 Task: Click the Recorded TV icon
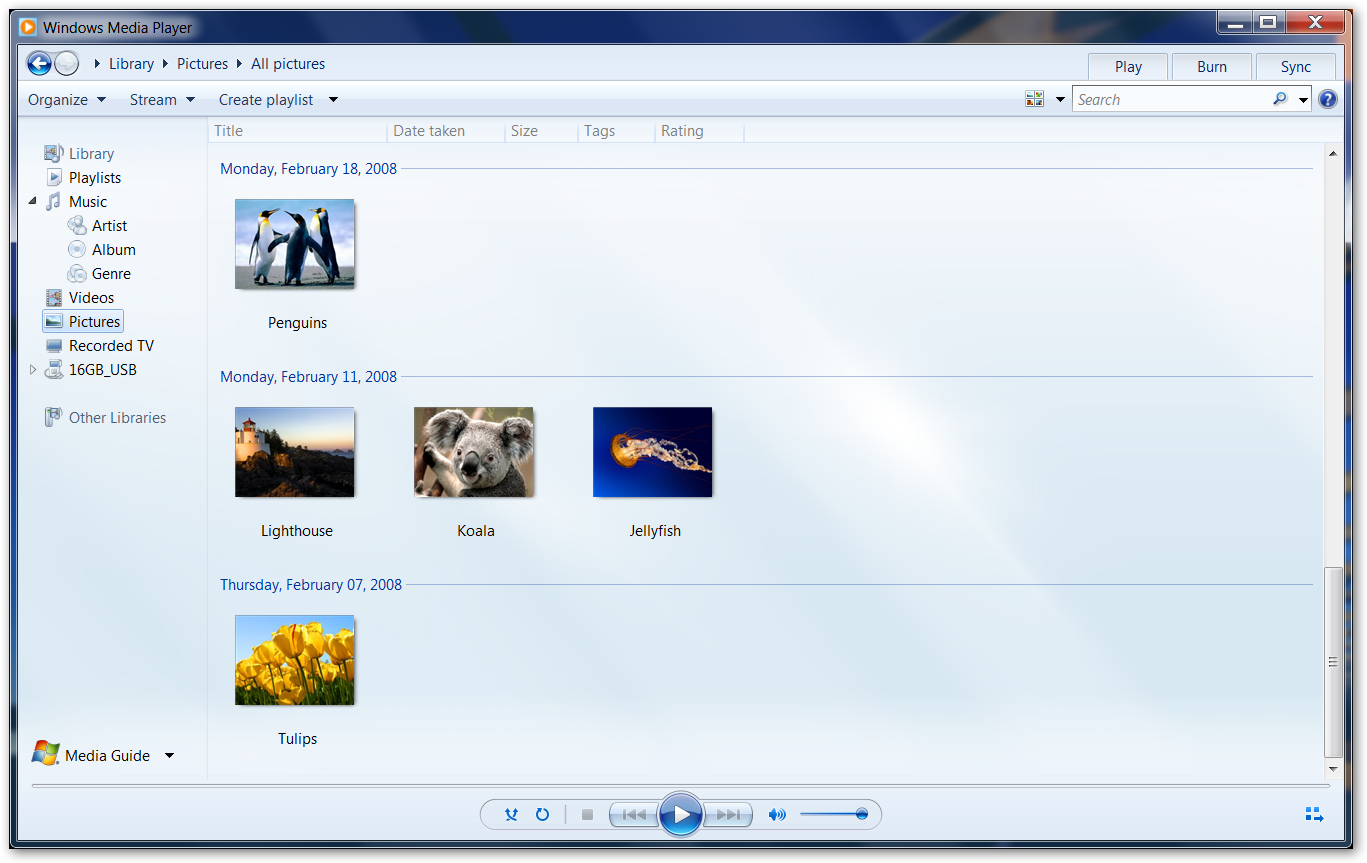click(x=54, y=346)
